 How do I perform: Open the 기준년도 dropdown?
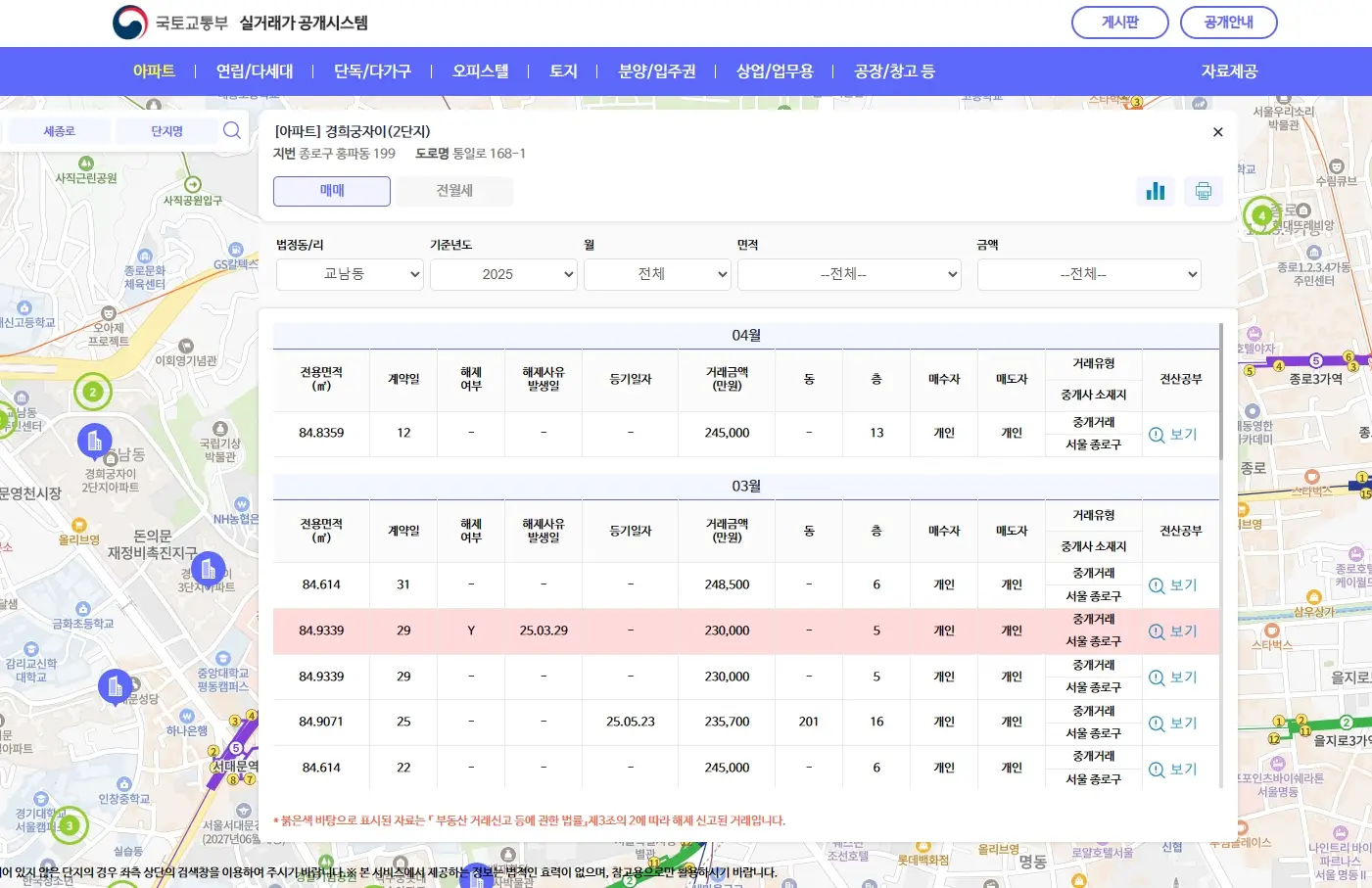click(x=502, y=274)
